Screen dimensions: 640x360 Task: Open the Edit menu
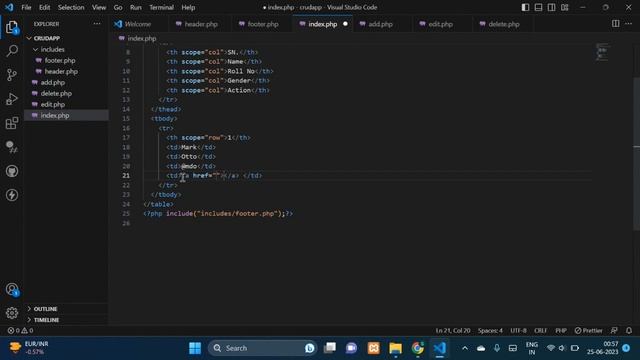pyautogui.click(x=44, y=7)
